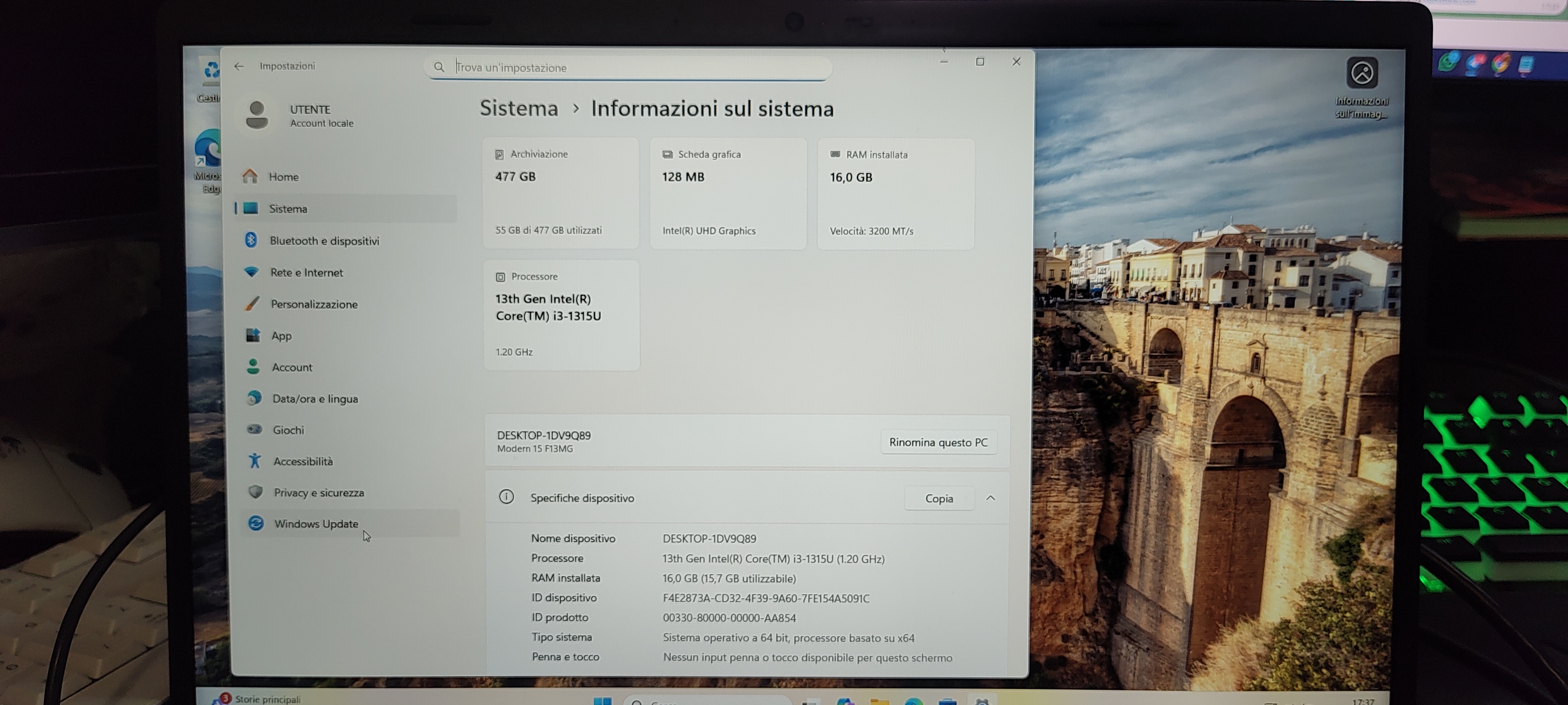Screen dimensions: 1568x705
Task: Open Giochi settings section
Action: [x=288, y=430]
